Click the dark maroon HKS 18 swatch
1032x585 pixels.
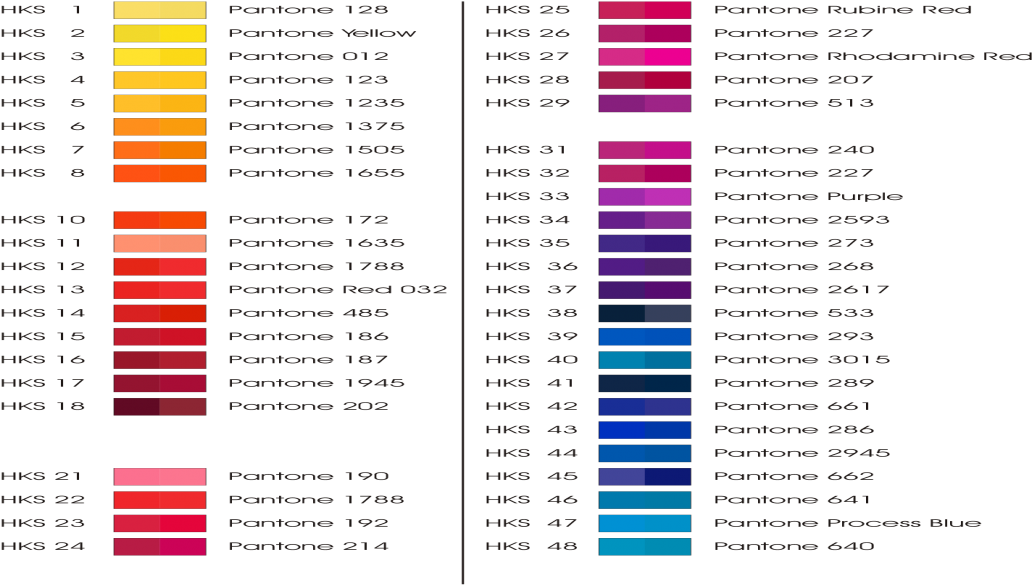click(160, 406)
